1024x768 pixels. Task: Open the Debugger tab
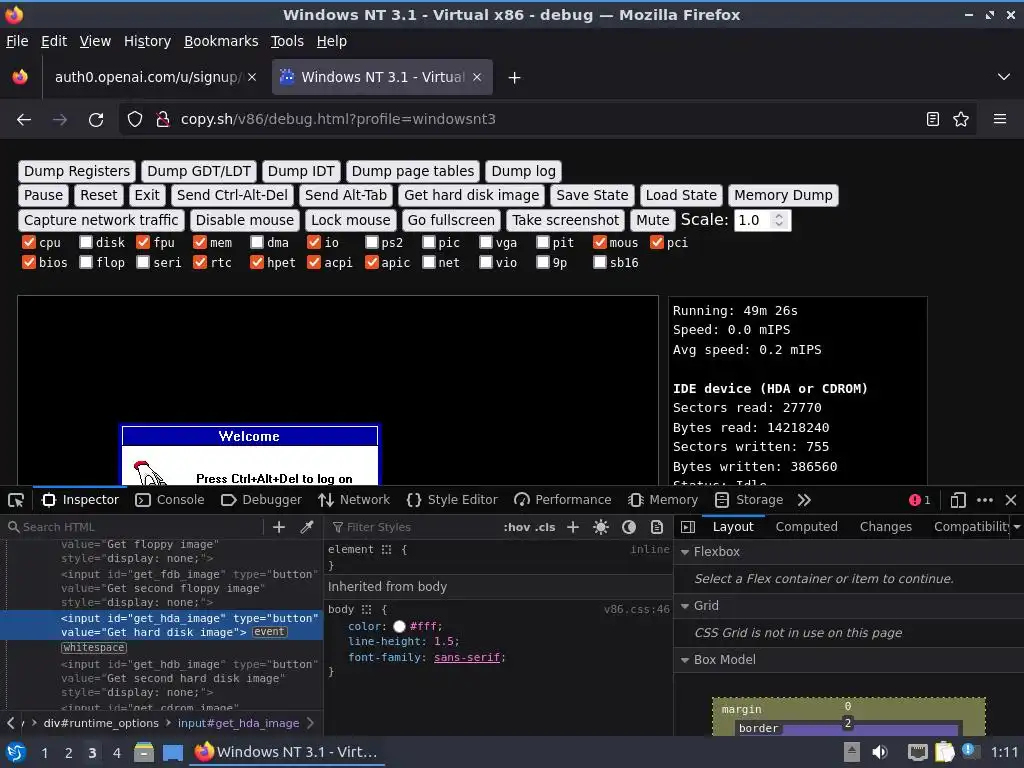(x=261, y=500)
